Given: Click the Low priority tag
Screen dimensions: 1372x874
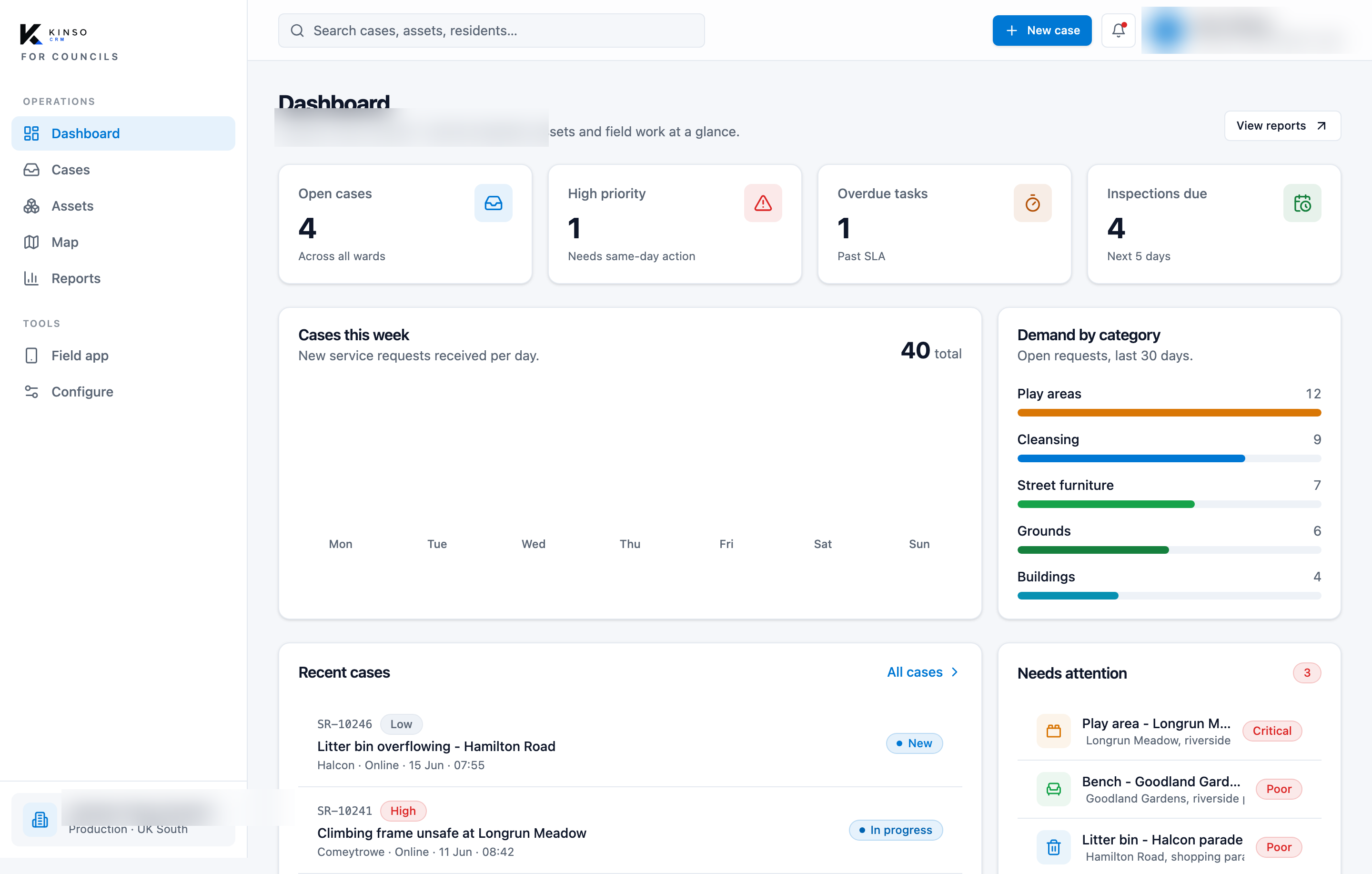Looking at the screenshot, I should (401, 724).
